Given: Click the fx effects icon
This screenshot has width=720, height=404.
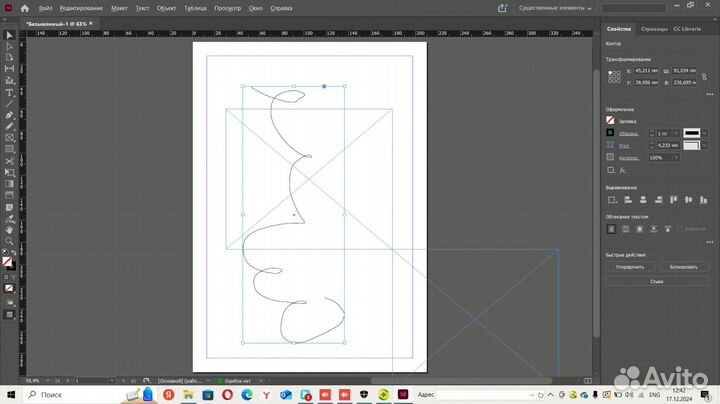Looking at the screenshot, I should pos(623,170).
